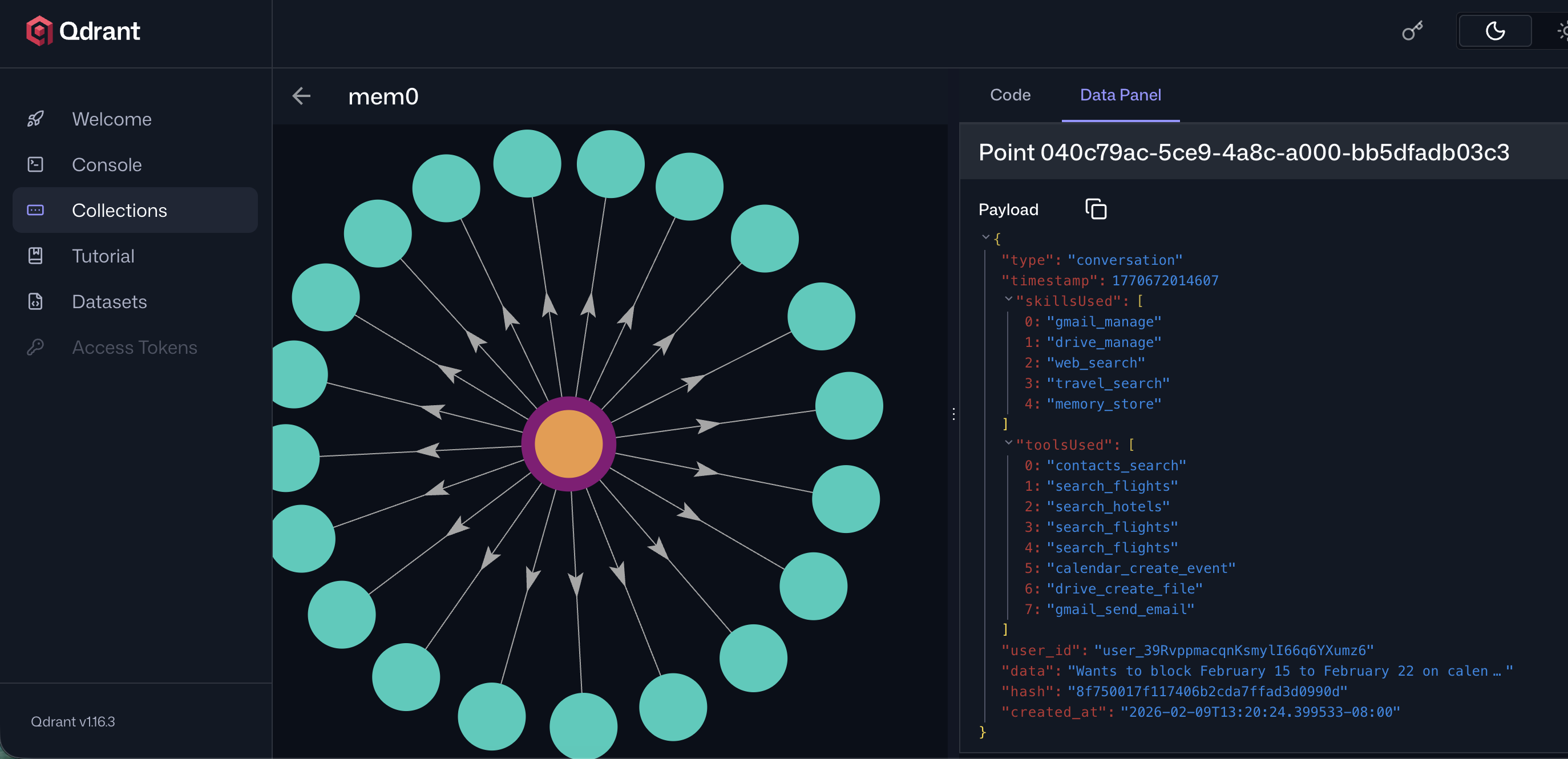Switch to dark mode moon toggle
1568x759 pixels.
1494,30
